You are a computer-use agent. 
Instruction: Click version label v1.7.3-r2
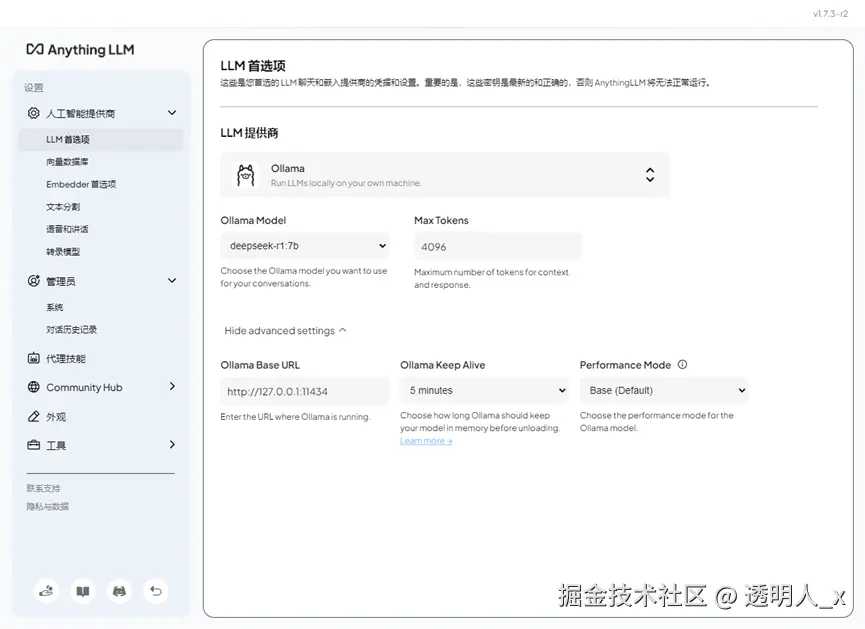click(830, 14)
